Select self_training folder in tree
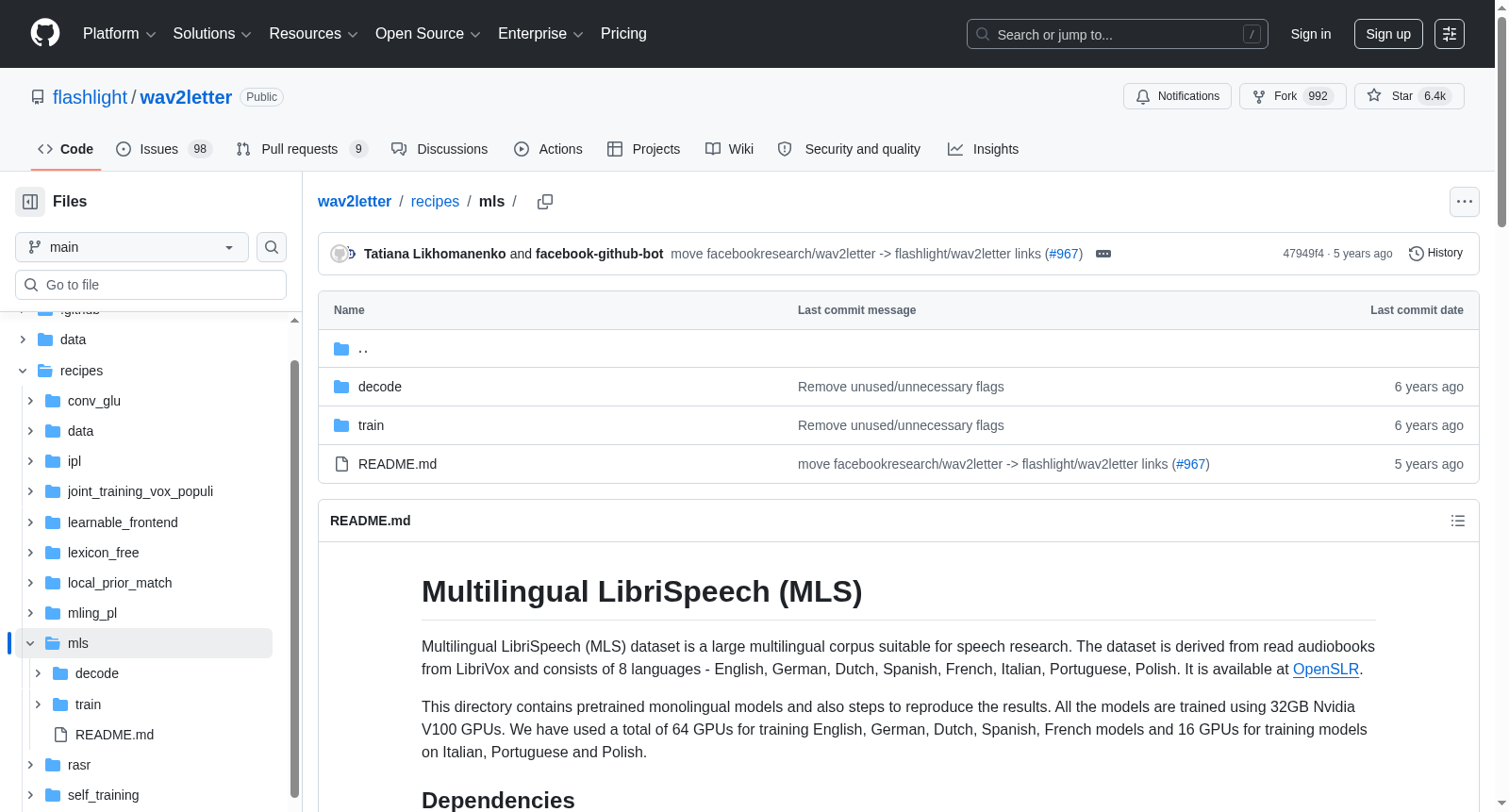1509x812 pixels. pos(103,795)
